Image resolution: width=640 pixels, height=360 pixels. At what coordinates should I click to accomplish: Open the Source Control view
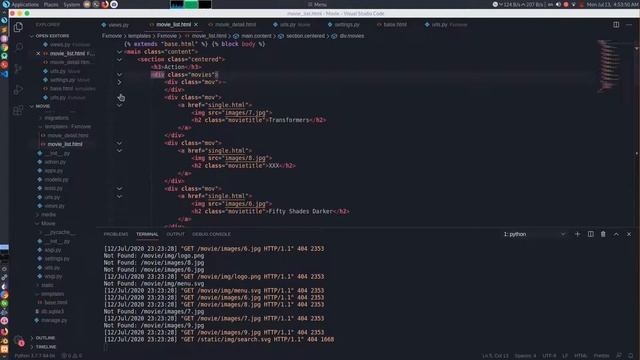click(x=18, y=68)
